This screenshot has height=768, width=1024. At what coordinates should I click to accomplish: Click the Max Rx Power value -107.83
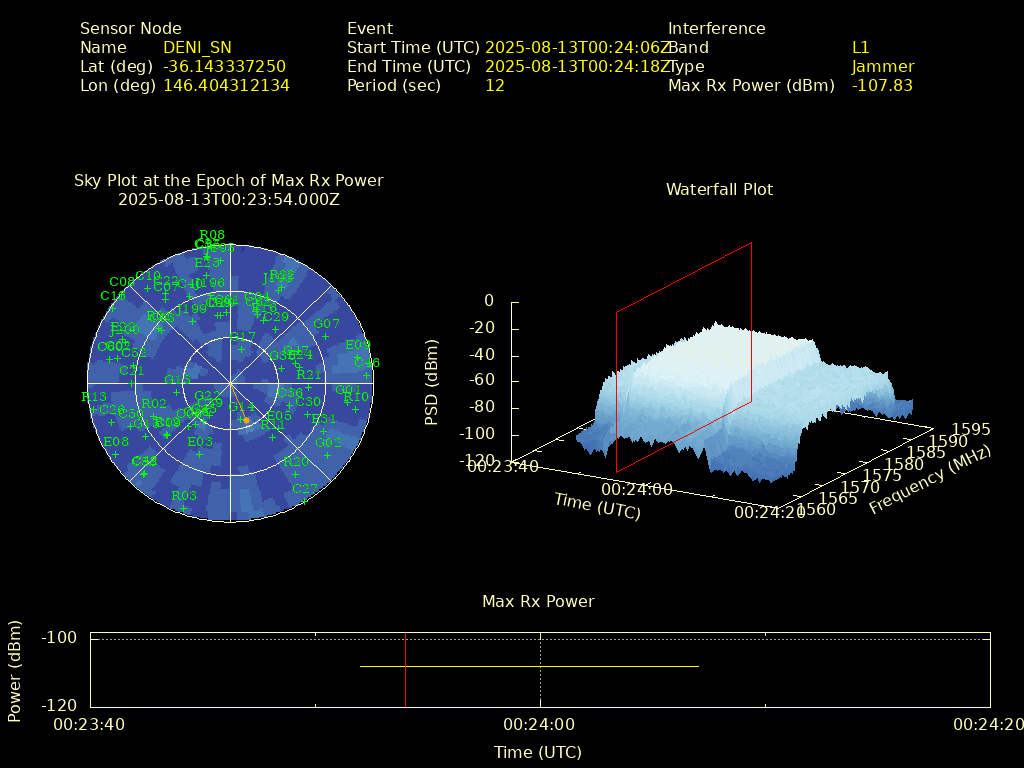882,86
